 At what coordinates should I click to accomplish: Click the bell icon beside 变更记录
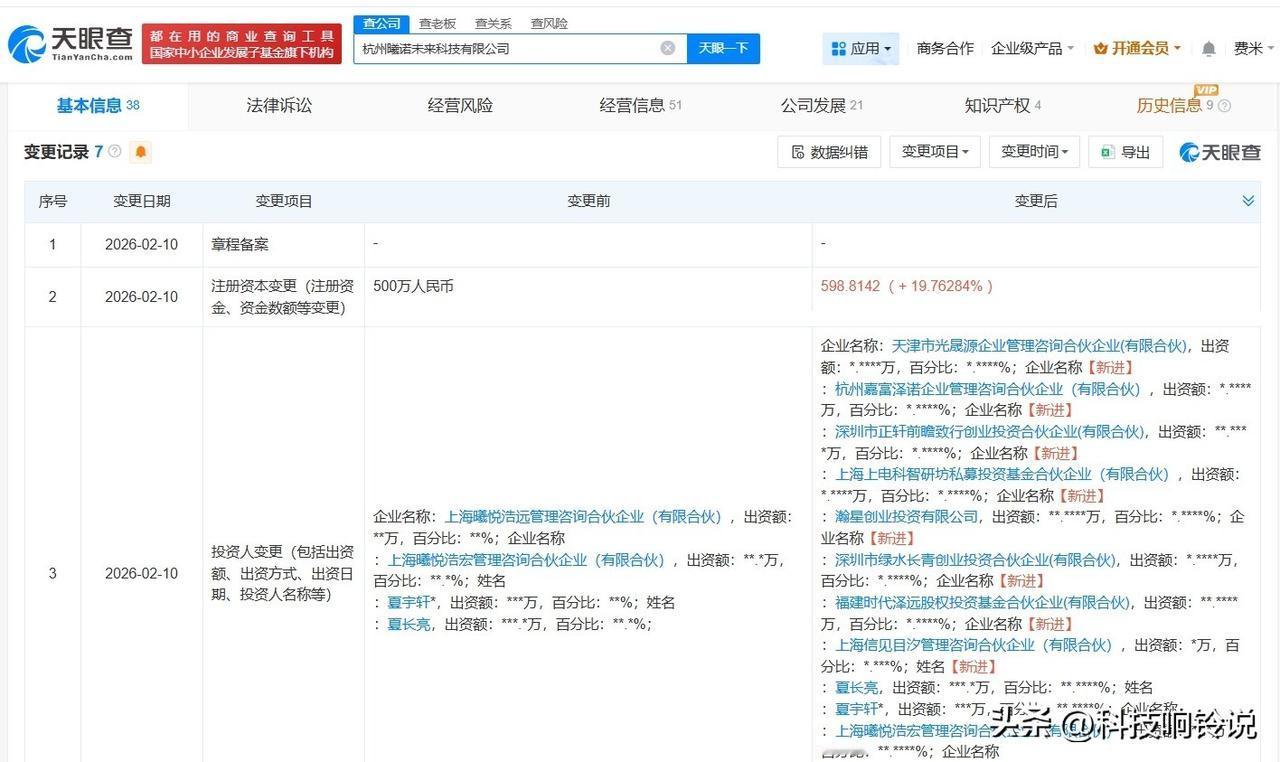[x=140, y=151]
